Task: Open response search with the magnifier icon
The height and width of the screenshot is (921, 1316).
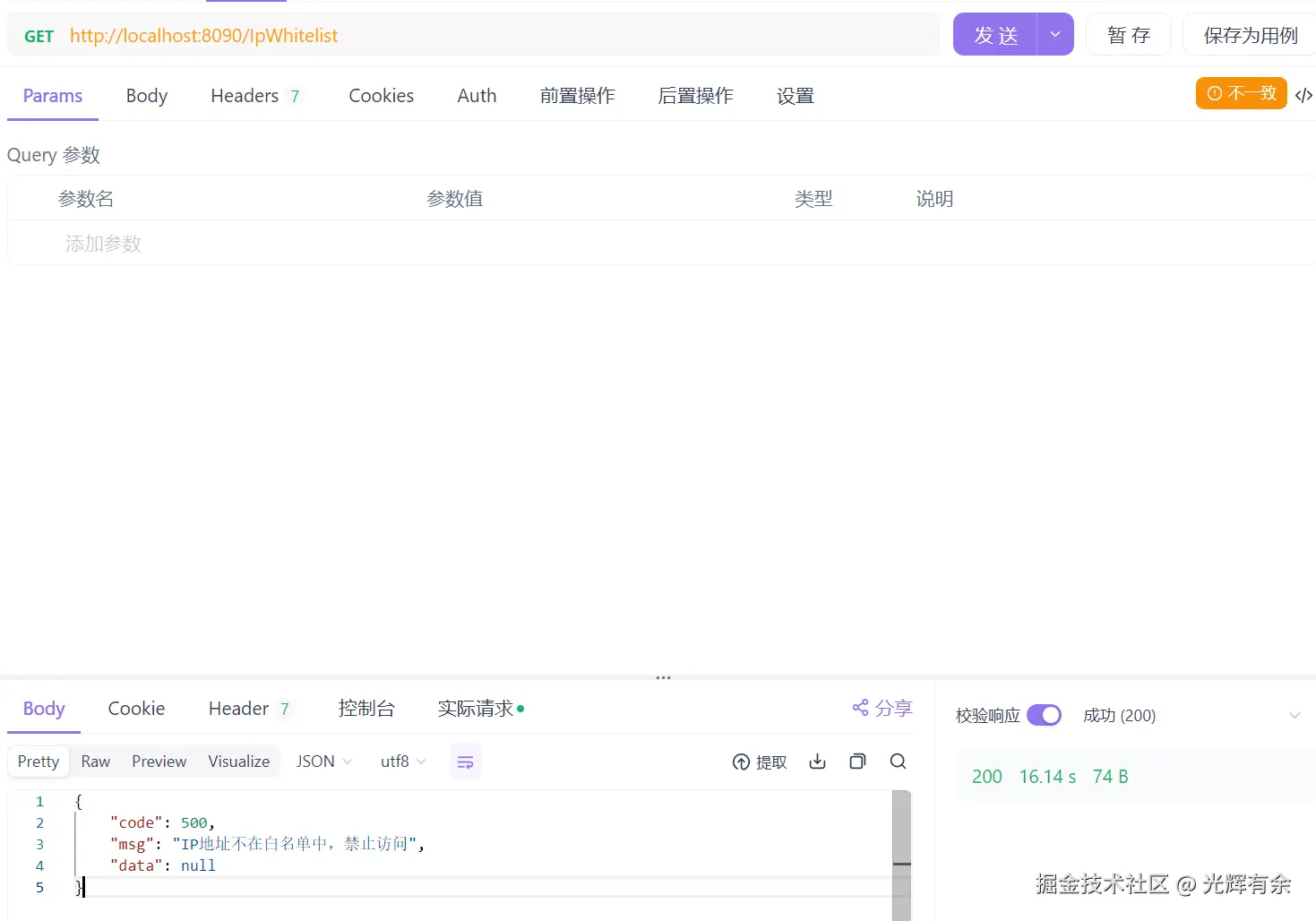Action: [898, 761]
